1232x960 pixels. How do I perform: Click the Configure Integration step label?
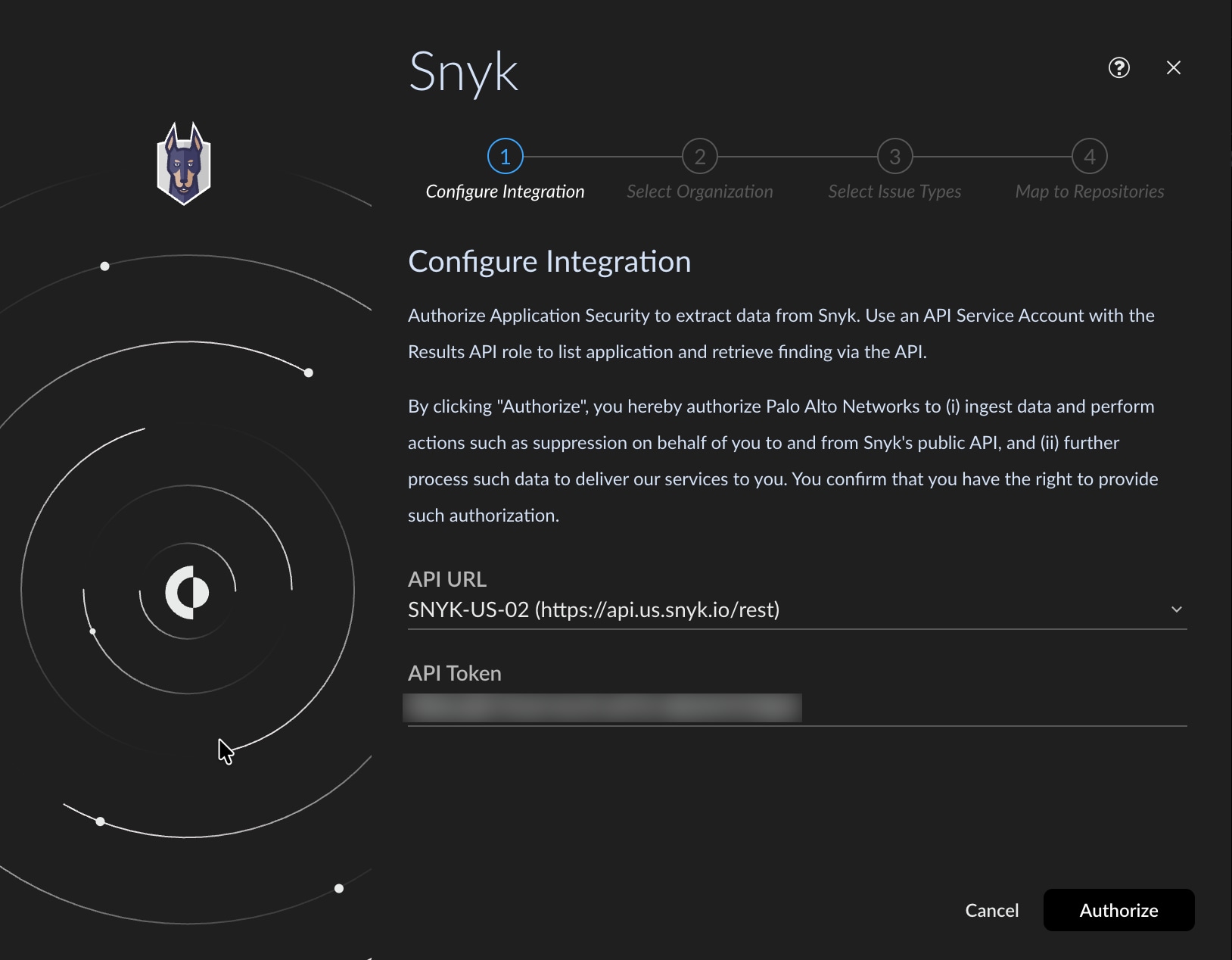(506, 192)
